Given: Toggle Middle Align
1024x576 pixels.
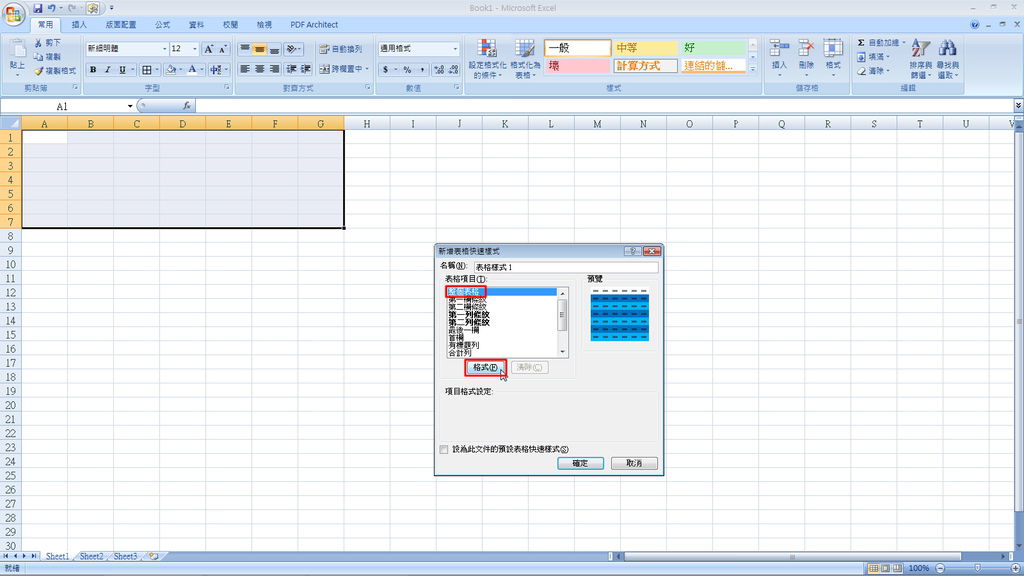Looking at the screenshot, I should [260, 49].
